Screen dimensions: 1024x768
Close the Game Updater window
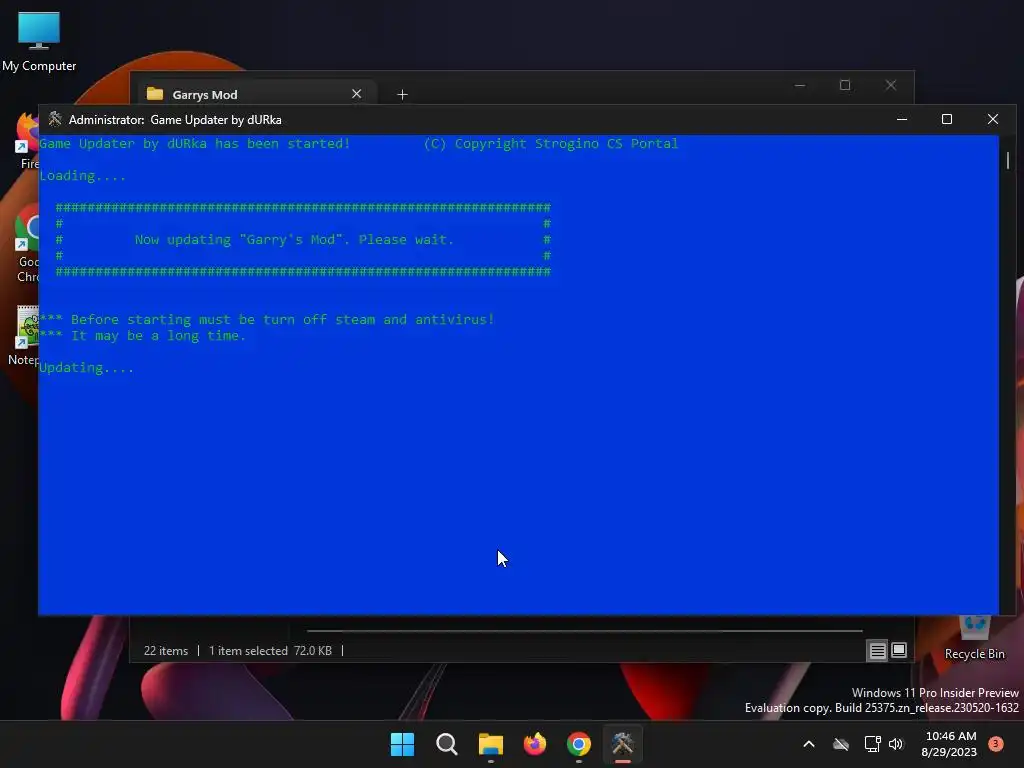click(993, 120)
